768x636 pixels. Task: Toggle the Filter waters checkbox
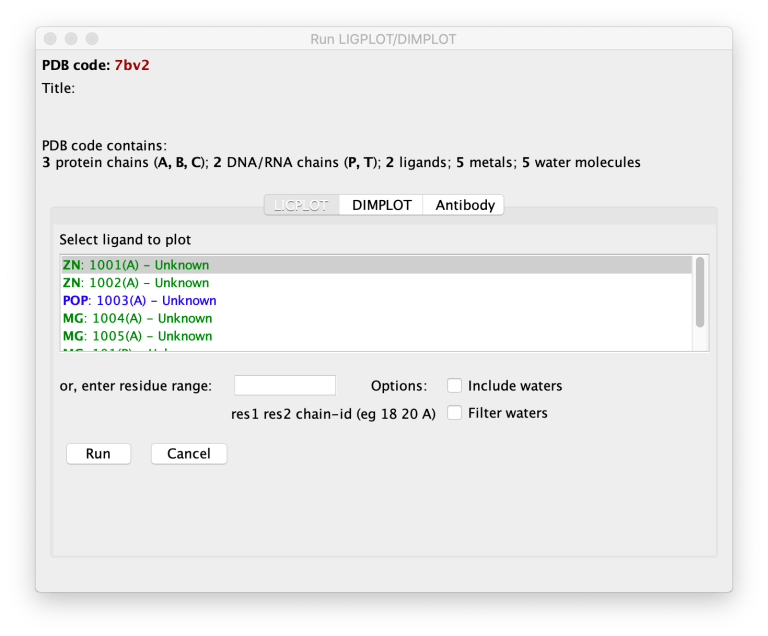(454, 413)
